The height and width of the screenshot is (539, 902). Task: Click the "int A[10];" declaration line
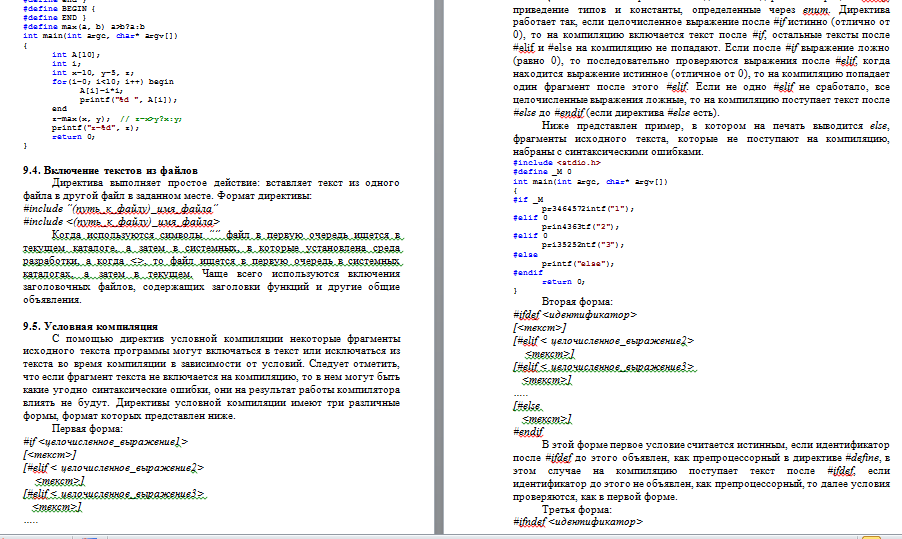pyautogui.click(x=73, y=55)
